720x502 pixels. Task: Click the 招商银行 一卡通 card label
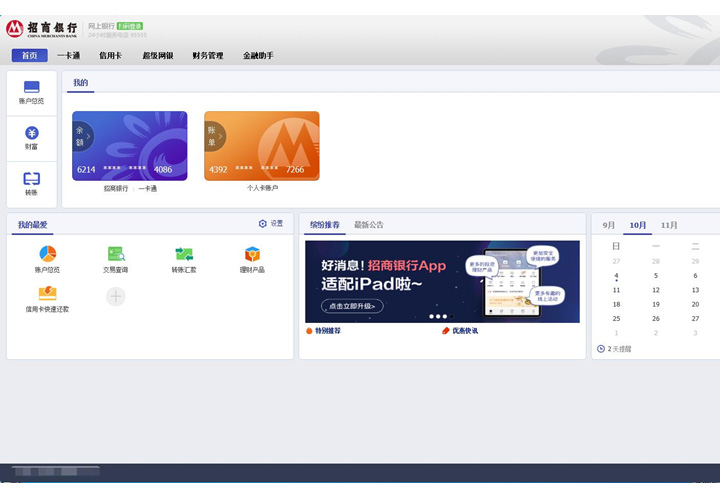pyautogui.click(x=130, y=188)
